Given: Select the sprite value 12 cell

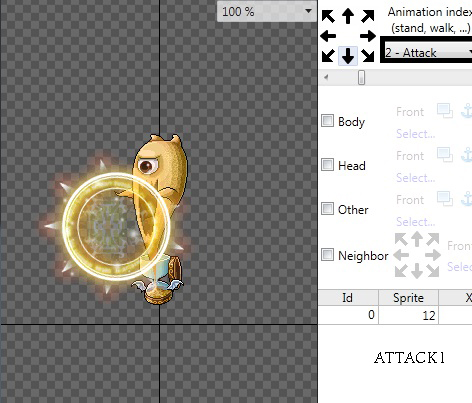Looking at the screenshot, I should click(408, 315).
